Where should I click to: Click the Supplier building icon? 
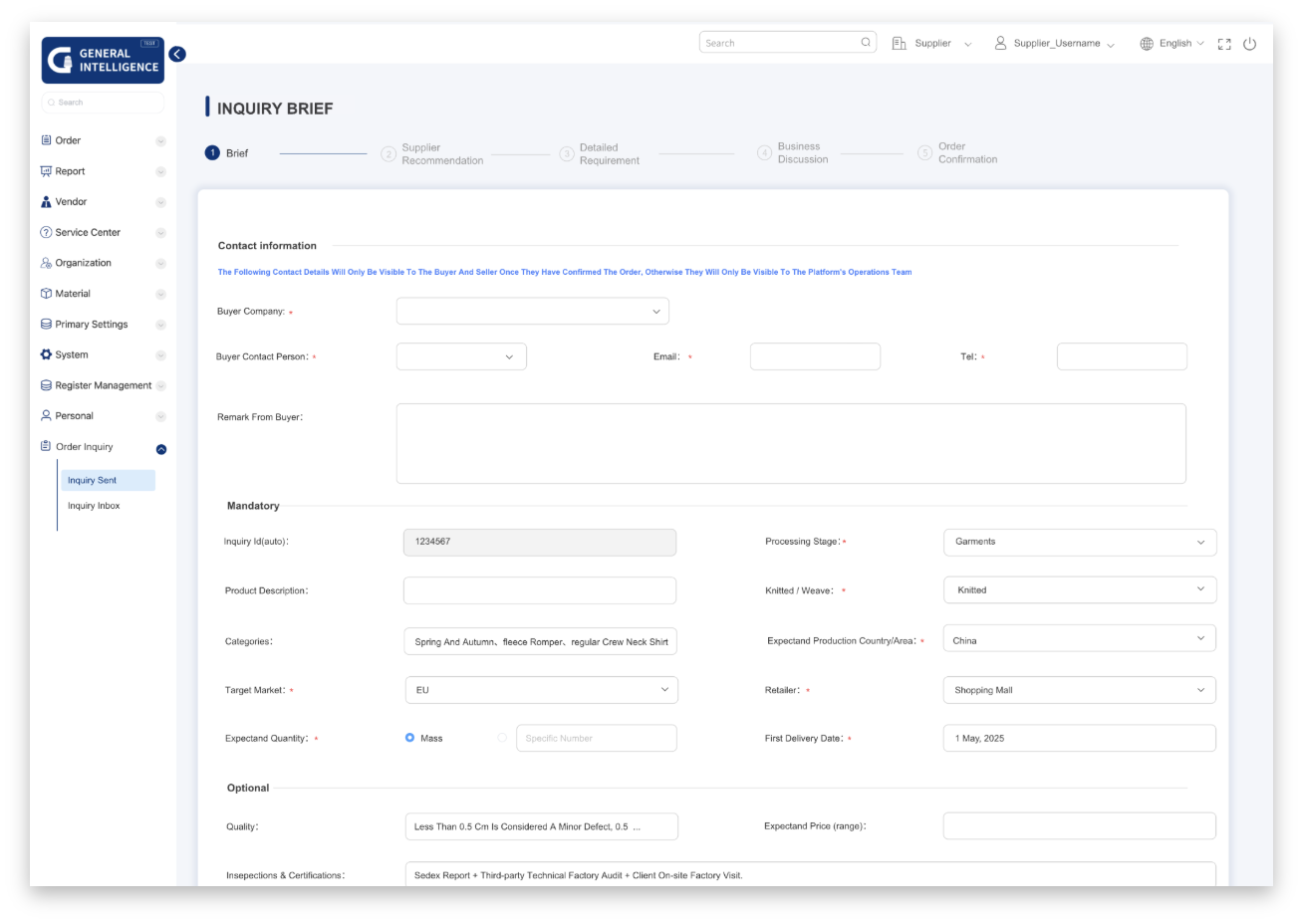899,43
